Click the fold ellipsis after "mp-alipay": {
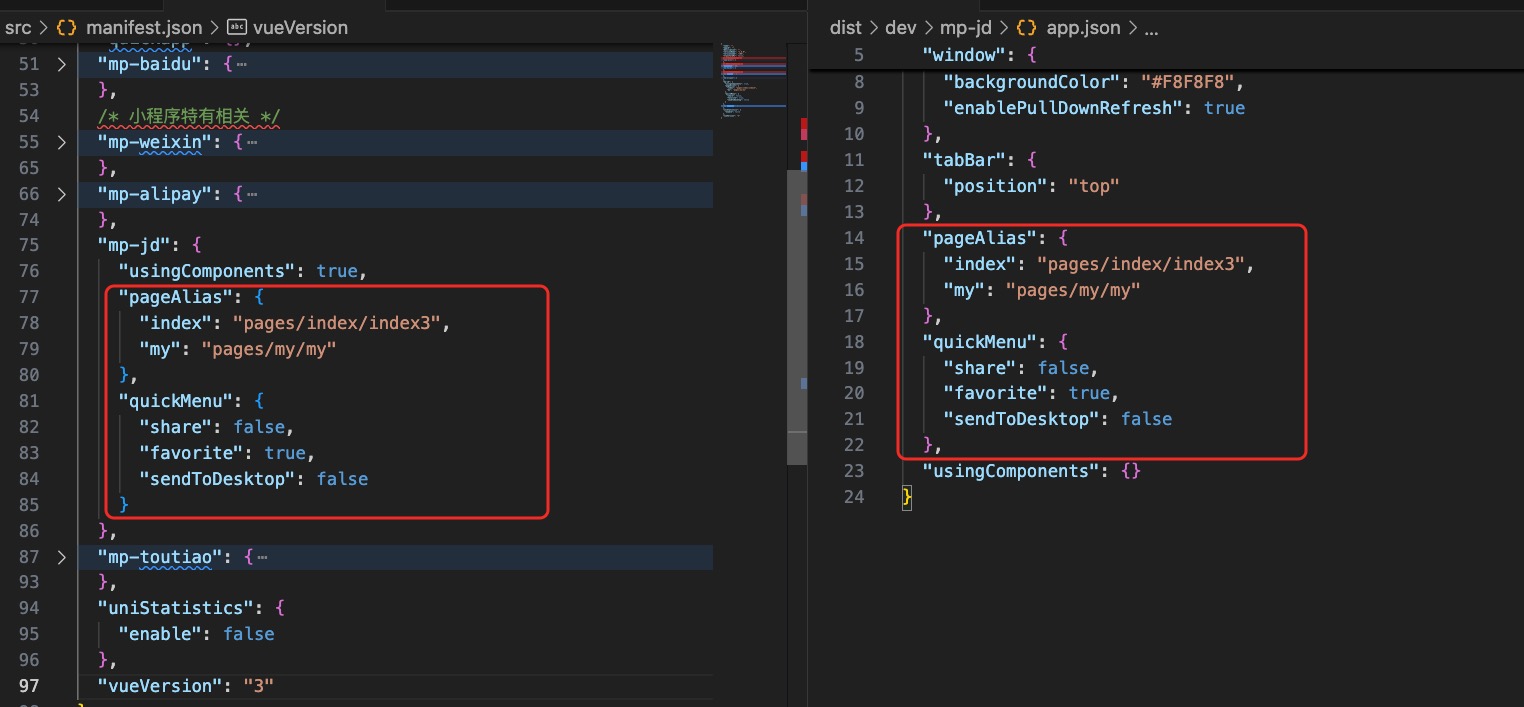 pos(251,194)
